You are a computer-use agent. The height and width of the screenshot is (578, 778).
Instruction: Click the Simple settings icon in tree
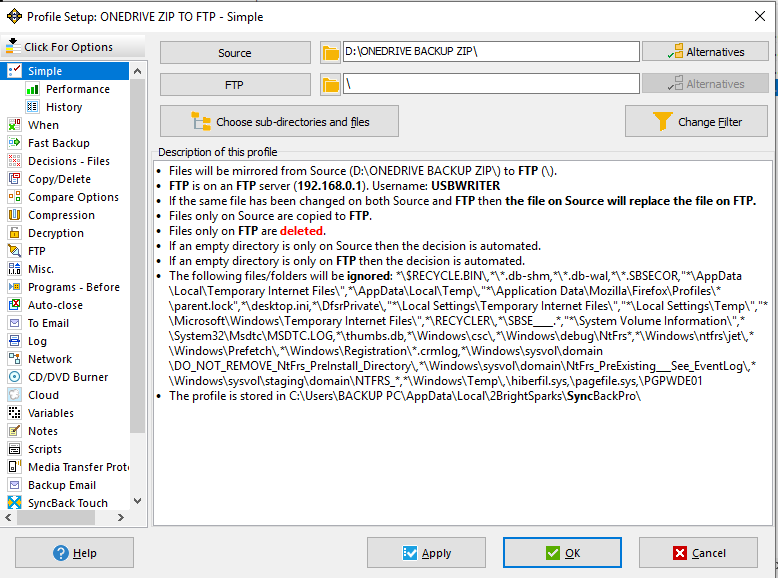(x=14, y=70)
